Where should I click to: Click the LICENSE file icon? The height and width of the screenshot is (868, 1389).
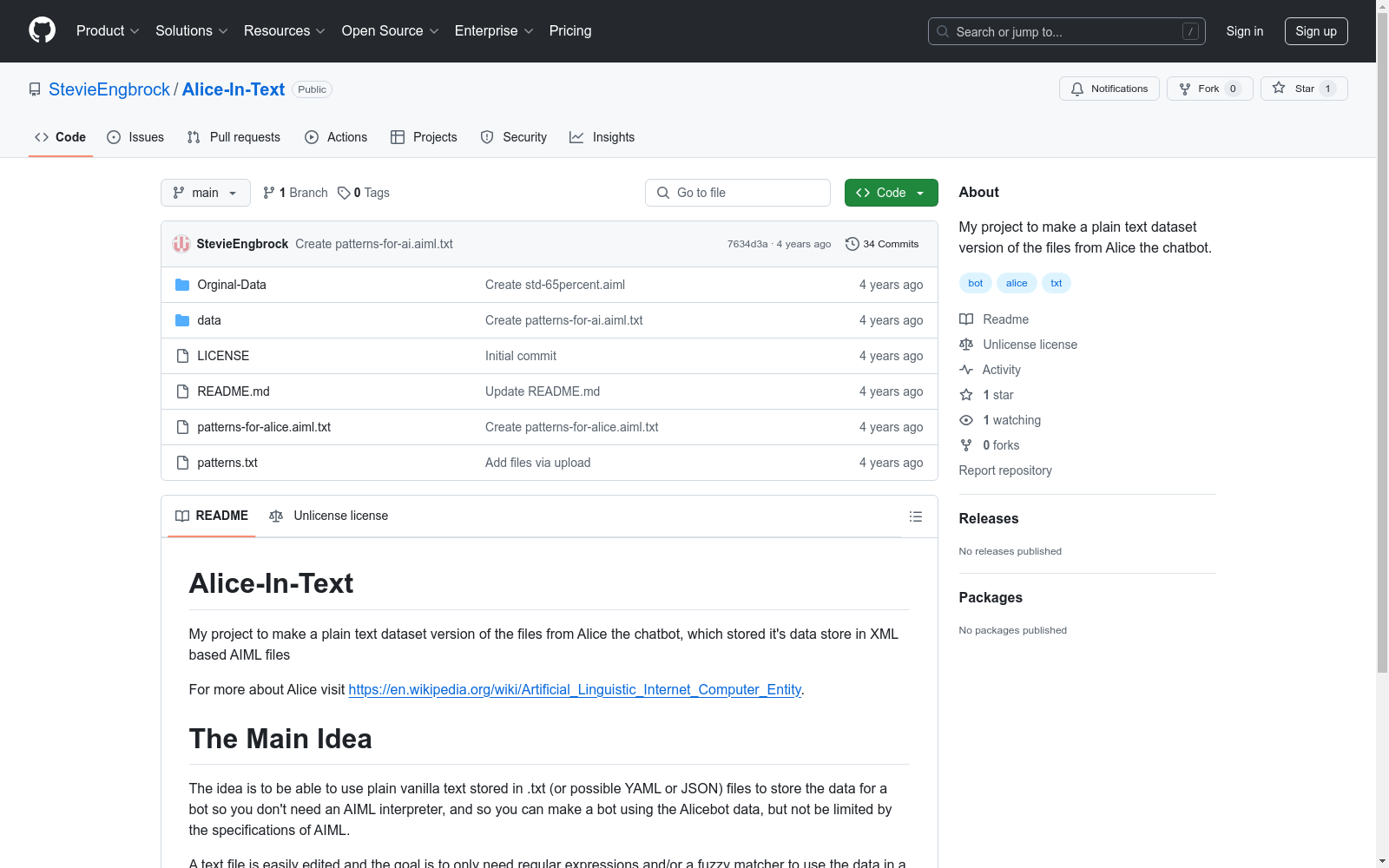coord(182,356)
